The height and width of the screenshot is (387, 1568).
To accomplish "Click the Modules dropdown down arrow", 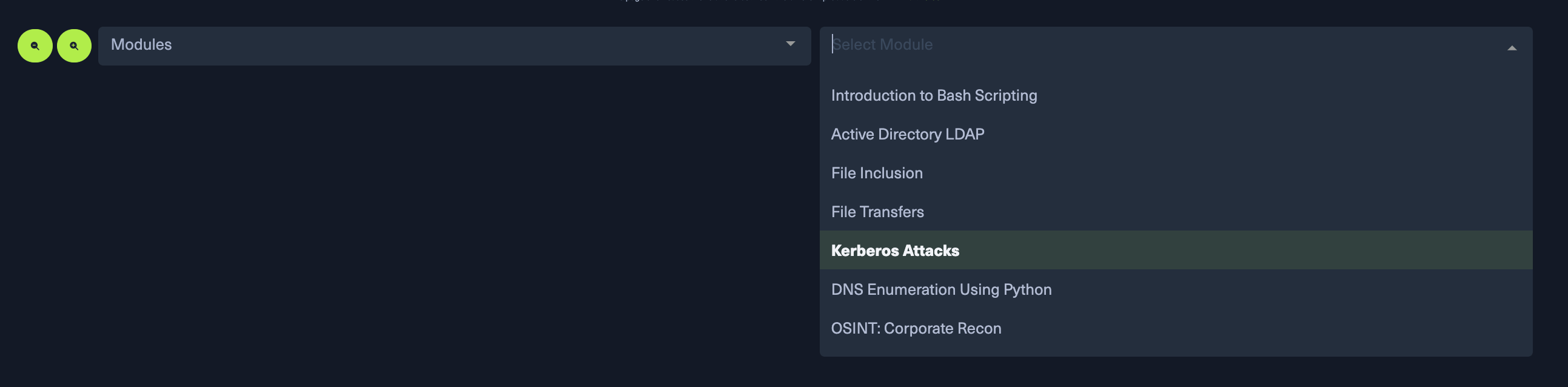I will (790, 44).
